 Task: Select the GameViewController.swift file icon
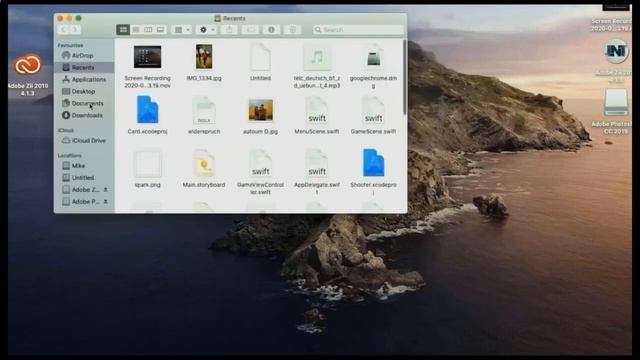coord(260,163)
